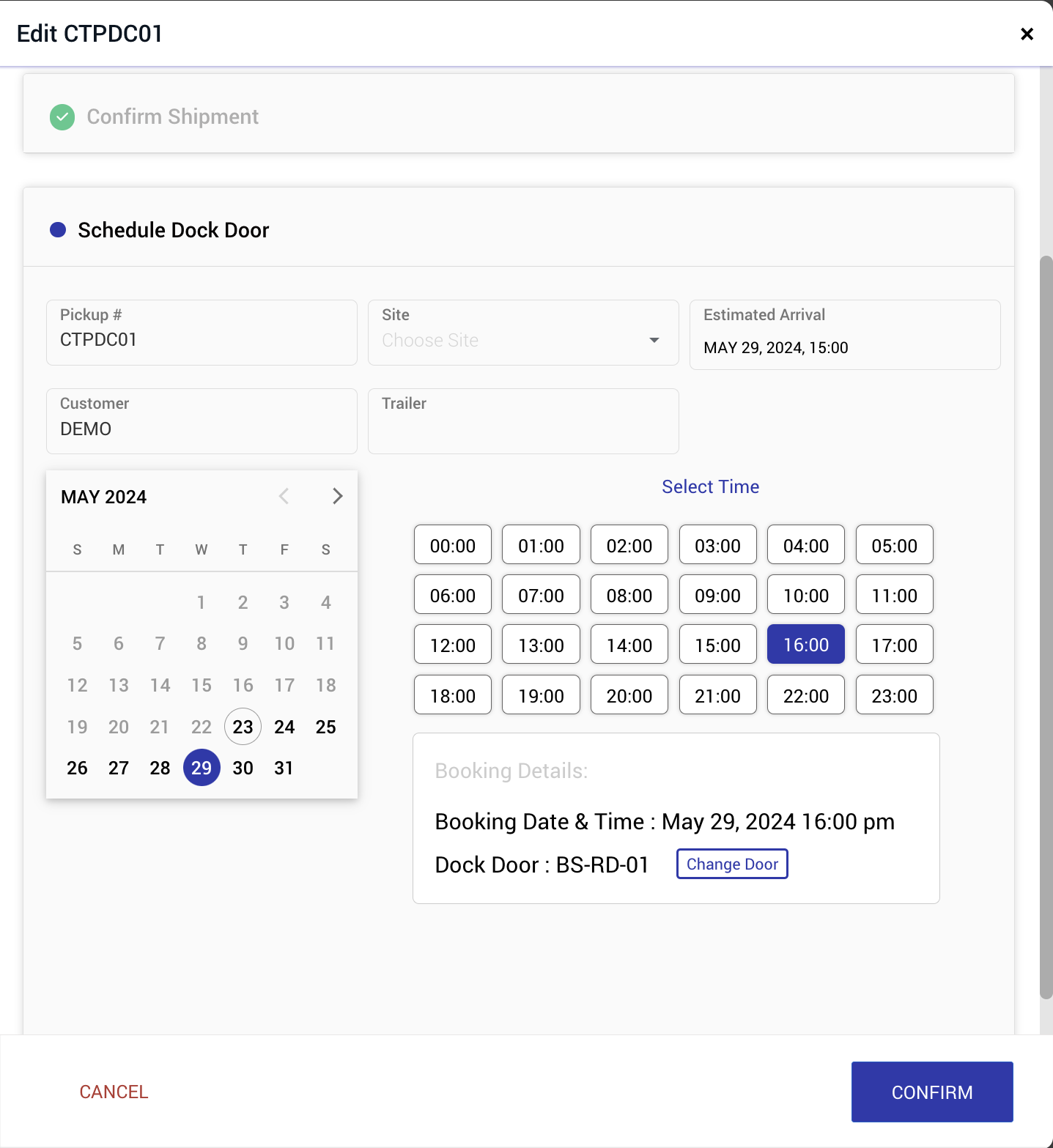Select the 18:00 time slot
Image resolution: width=1053 pixels, height=1148 pixels.
coord(453,695)
